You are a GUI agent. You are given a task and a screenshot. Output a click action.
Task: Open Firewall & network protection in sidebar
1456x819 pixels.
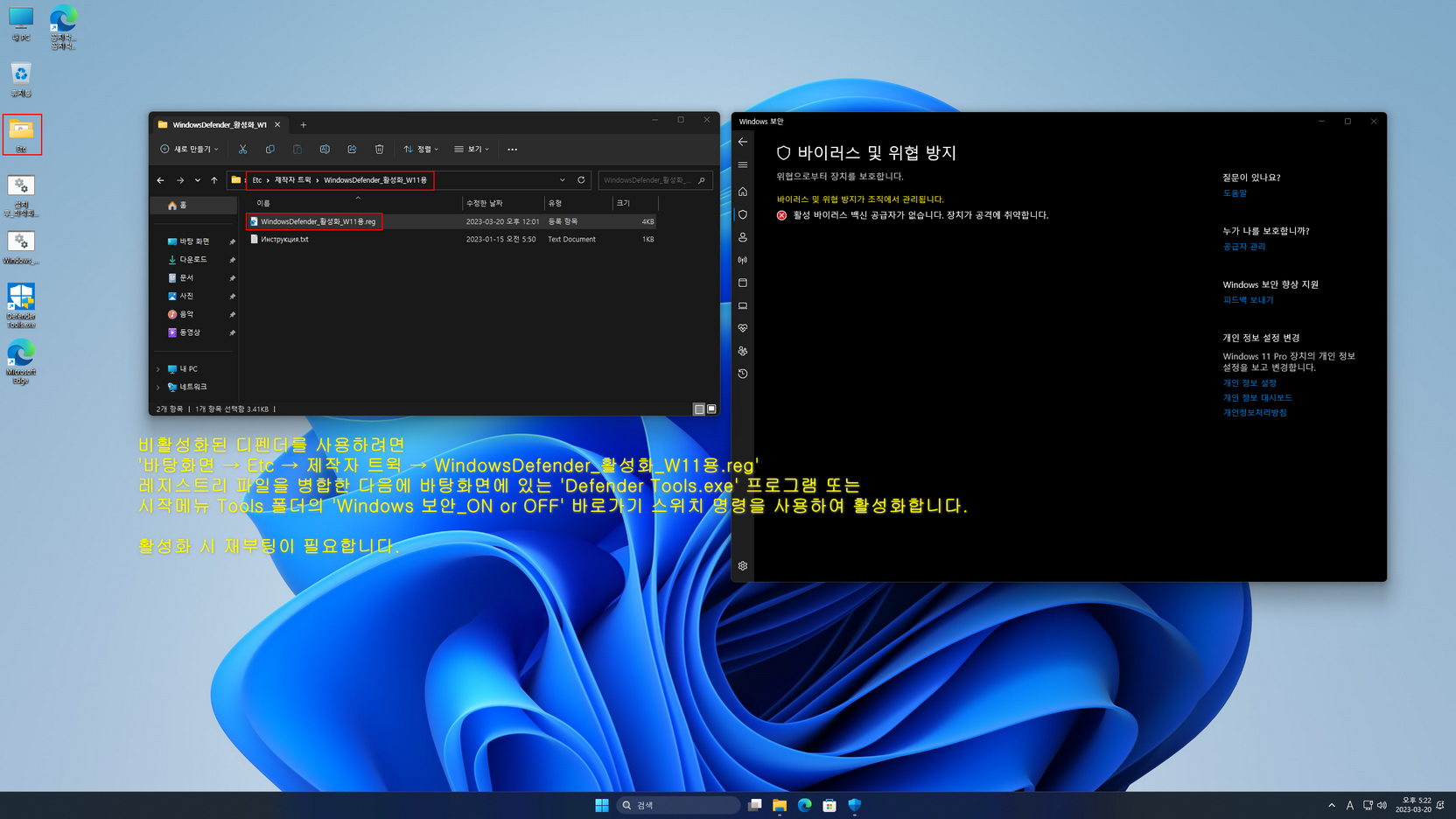pyautogui.click(x=743, y=260)
